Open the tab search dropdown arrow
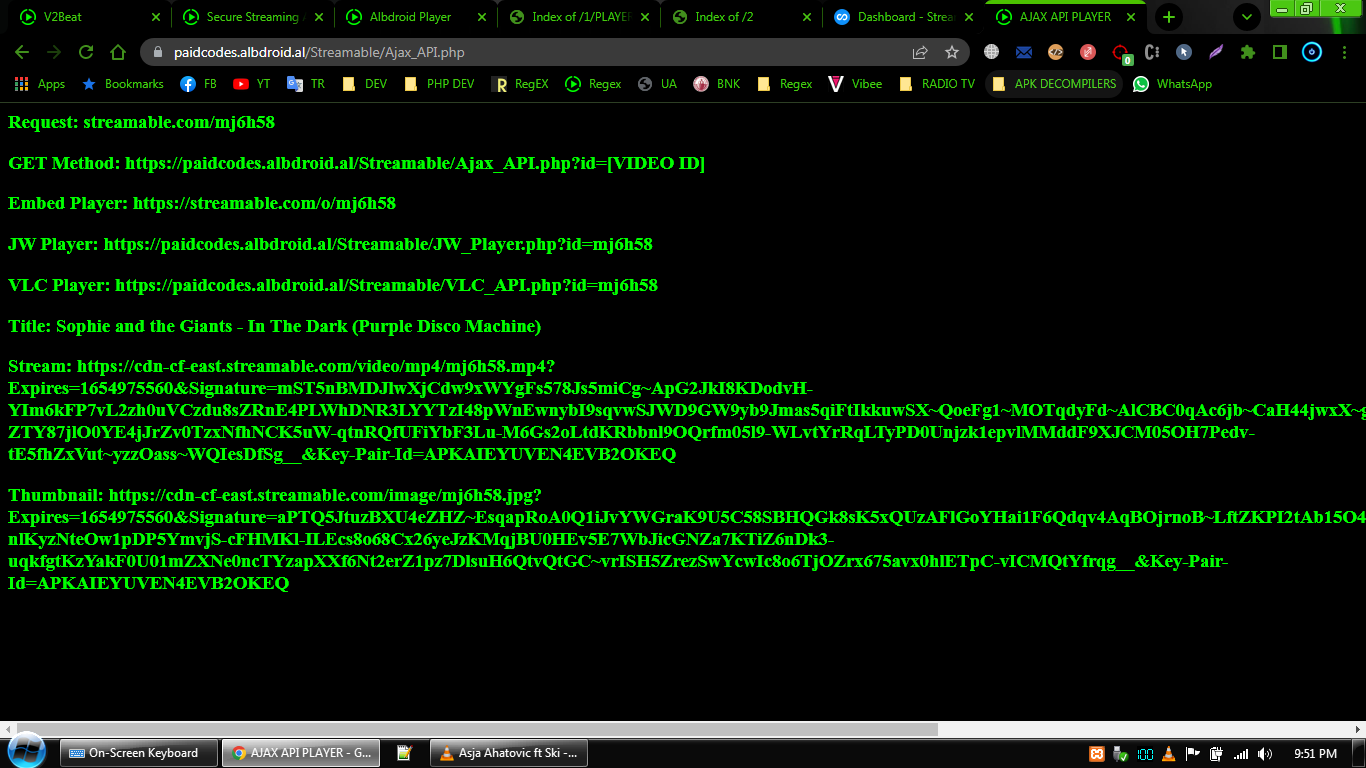1366x768 pixels. click(x=1247, y=17)
